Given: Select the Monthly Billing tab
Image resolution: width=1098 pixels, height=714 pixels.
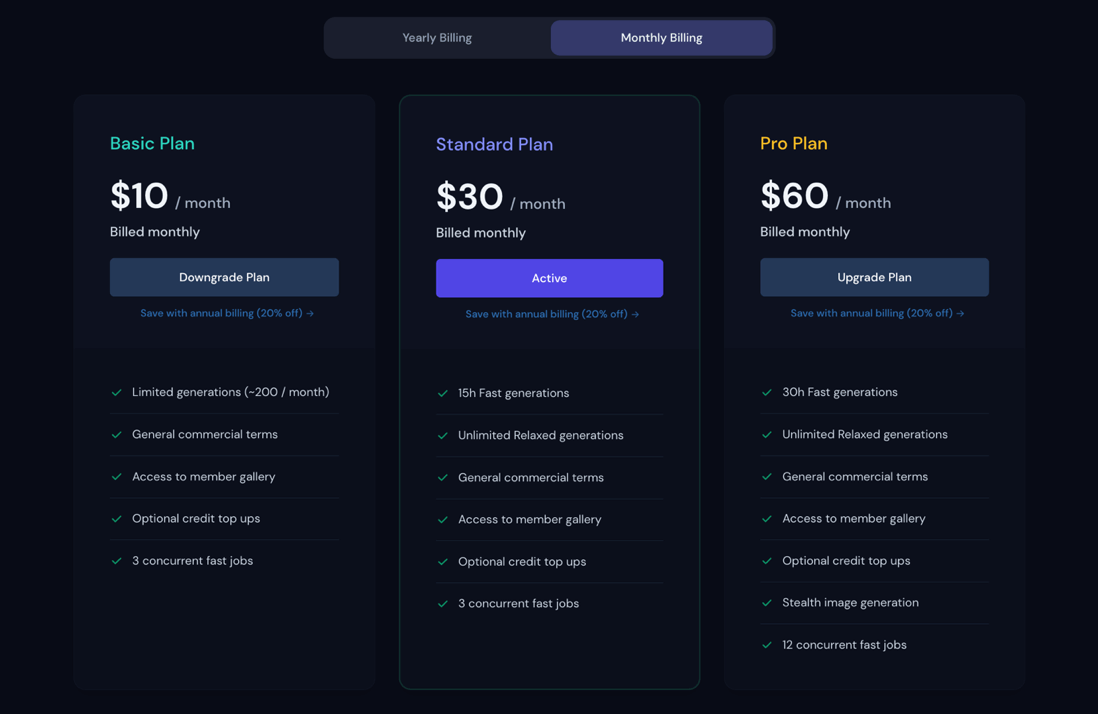Looking at the screenshot, I should point(661,38).
